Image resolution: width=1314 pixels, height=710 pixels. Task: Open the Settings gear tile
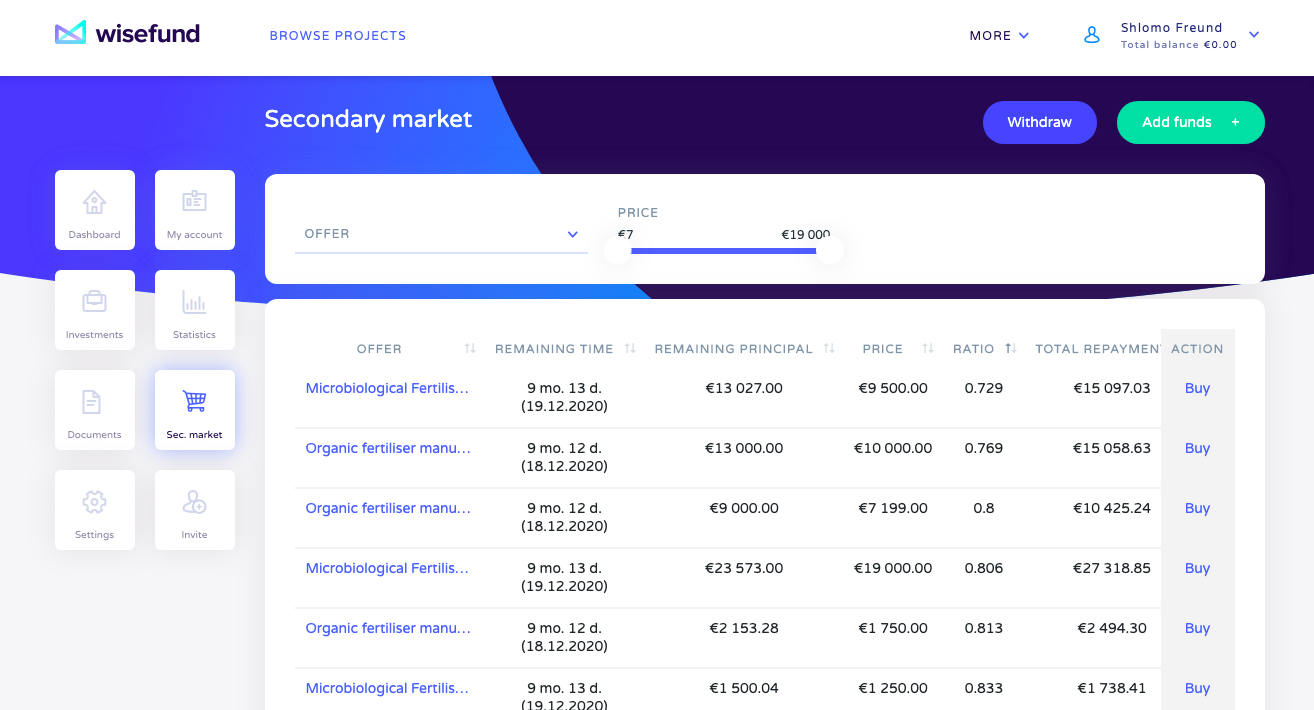[x=95, y=510]
